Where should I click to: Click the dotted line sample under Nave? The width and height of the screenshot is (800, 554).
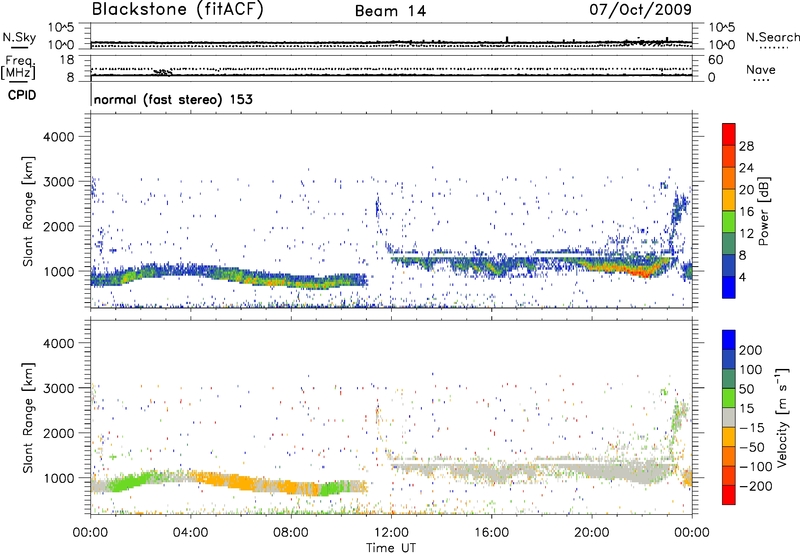tap(761, 80)
